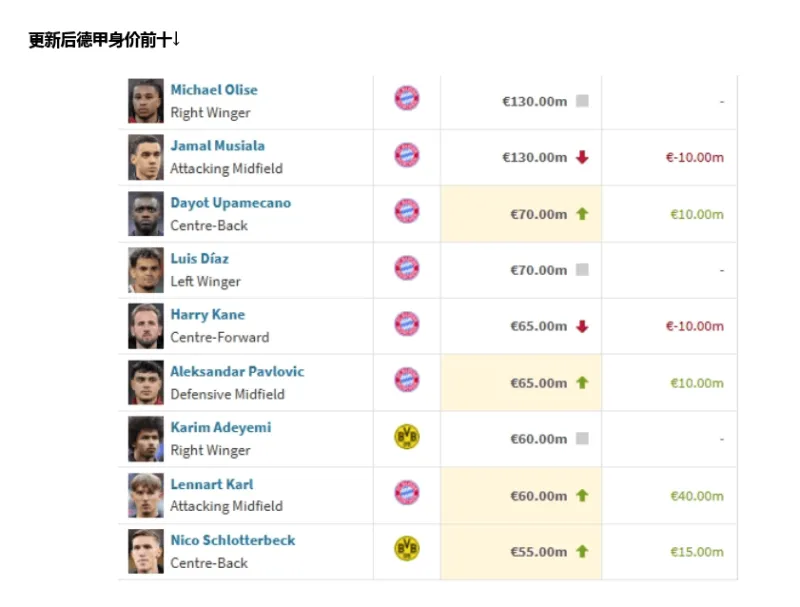The image size is (800, 607).
Task: Click Dayot Upamecano portrait thumbnail
Action: (x=146, y=213)
